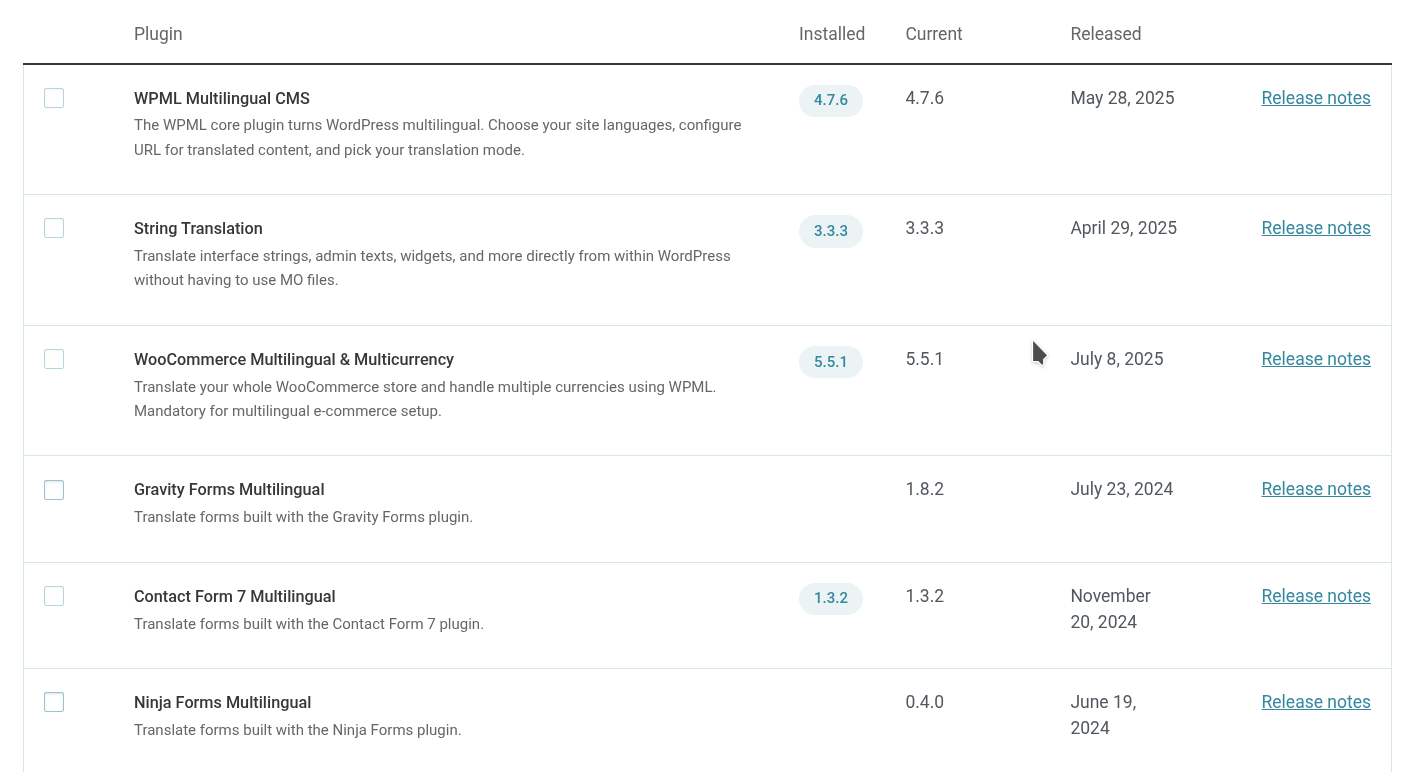Open WooCommerce Multilingual release notes link
This screenshot has width=1412, height=772.
(1315, 359)
